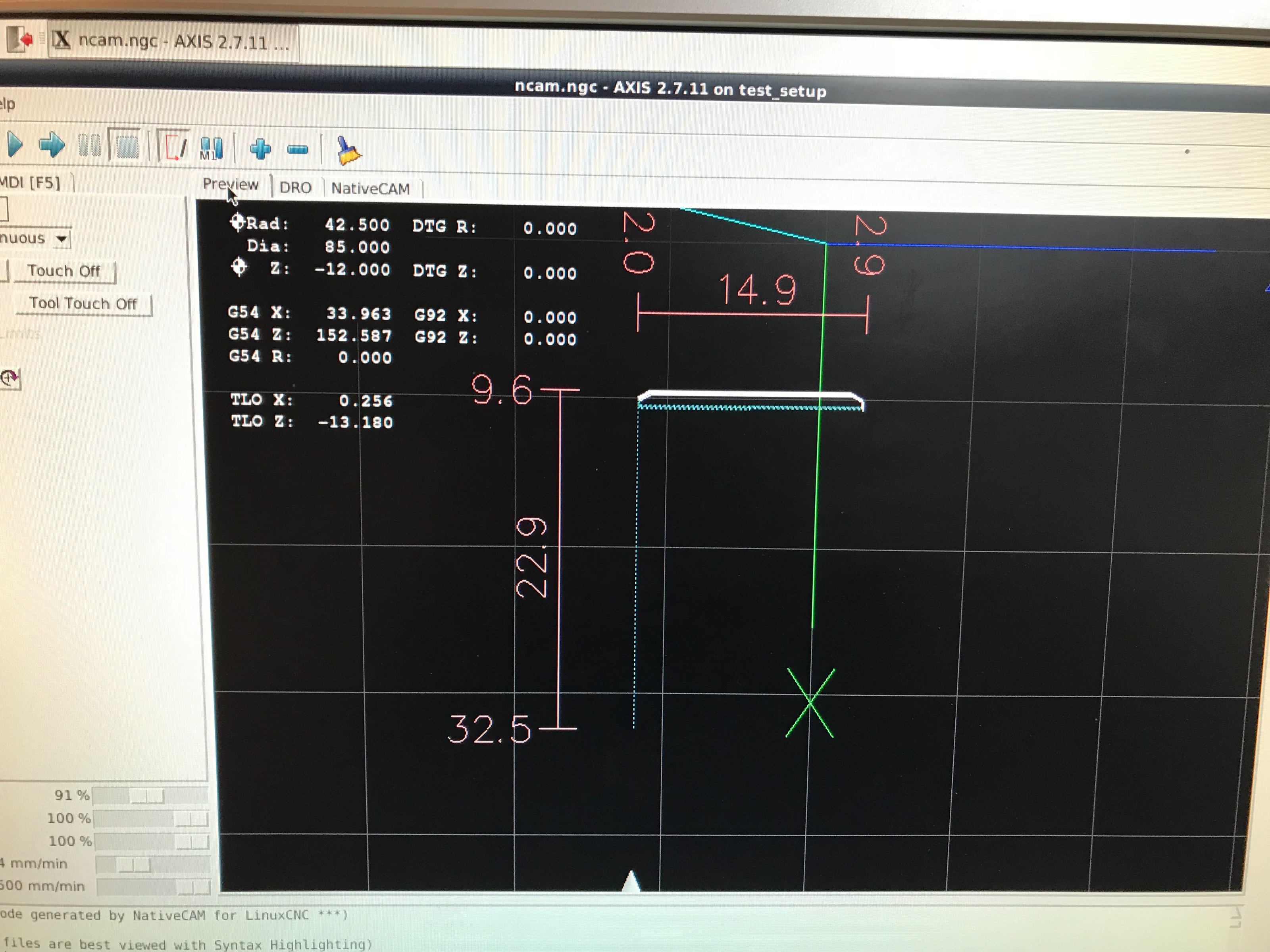Adjust the 500 mm/min max velocity slider

(154, 887)
